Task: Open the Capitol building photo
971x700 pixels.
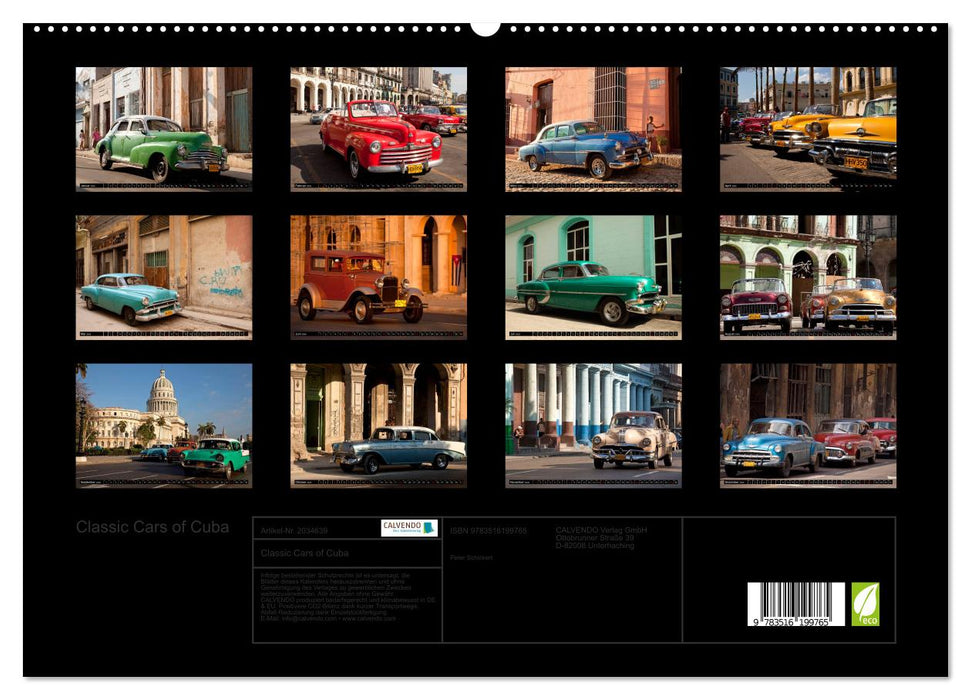Action: point(164,425)
